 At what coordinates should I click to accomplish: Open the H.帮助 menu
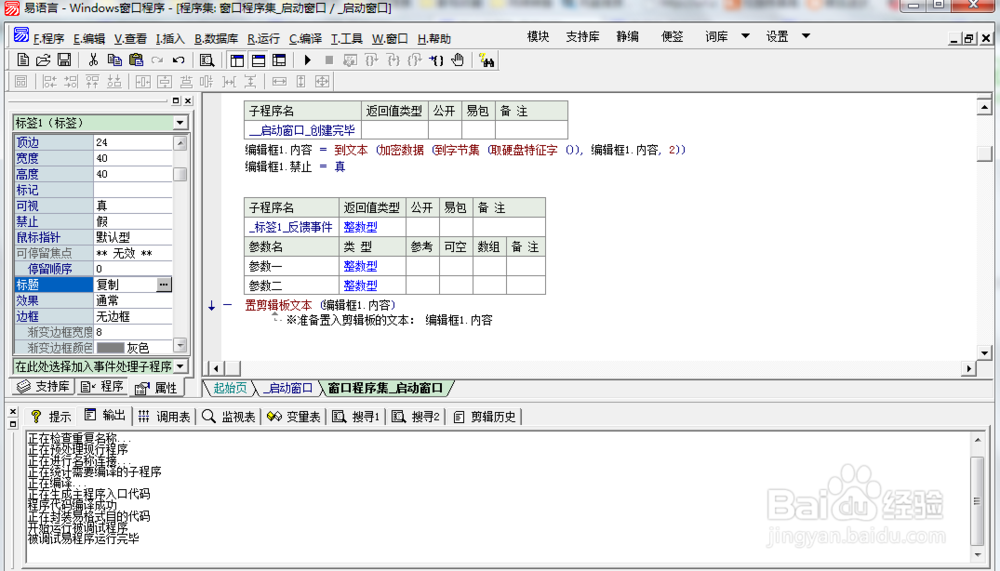click(x=434, y=38)
